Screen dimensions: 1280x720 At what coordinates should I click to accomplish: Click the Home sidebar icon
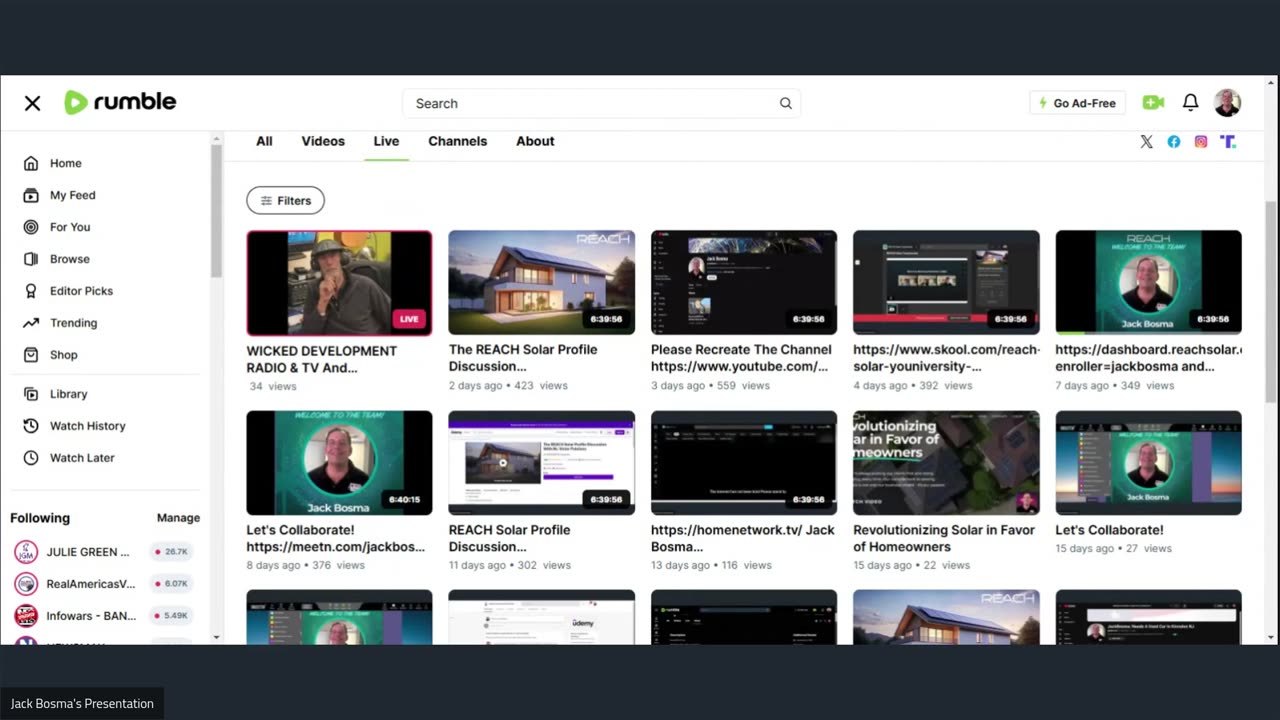coord(31,163)
